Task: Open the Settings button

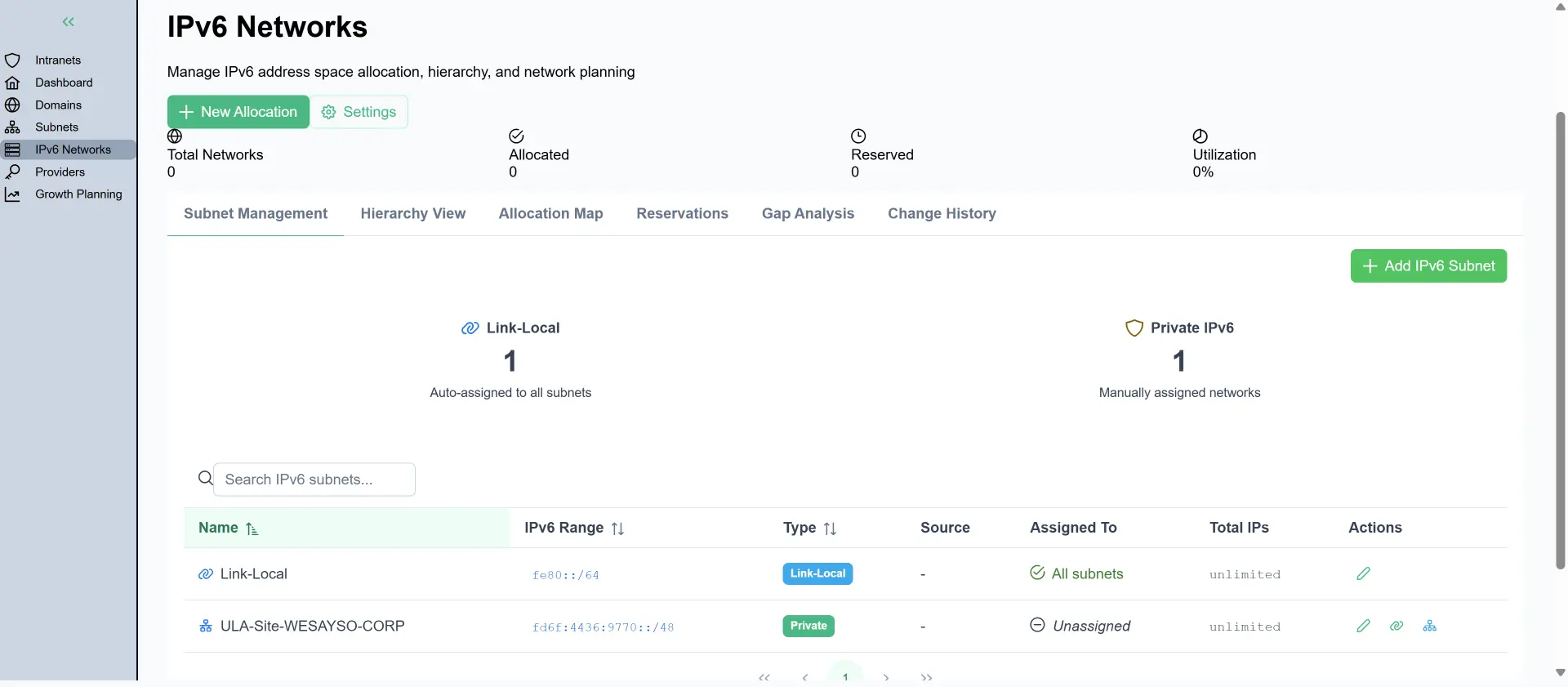Action: pyautogui.click(x=359, y=112)
